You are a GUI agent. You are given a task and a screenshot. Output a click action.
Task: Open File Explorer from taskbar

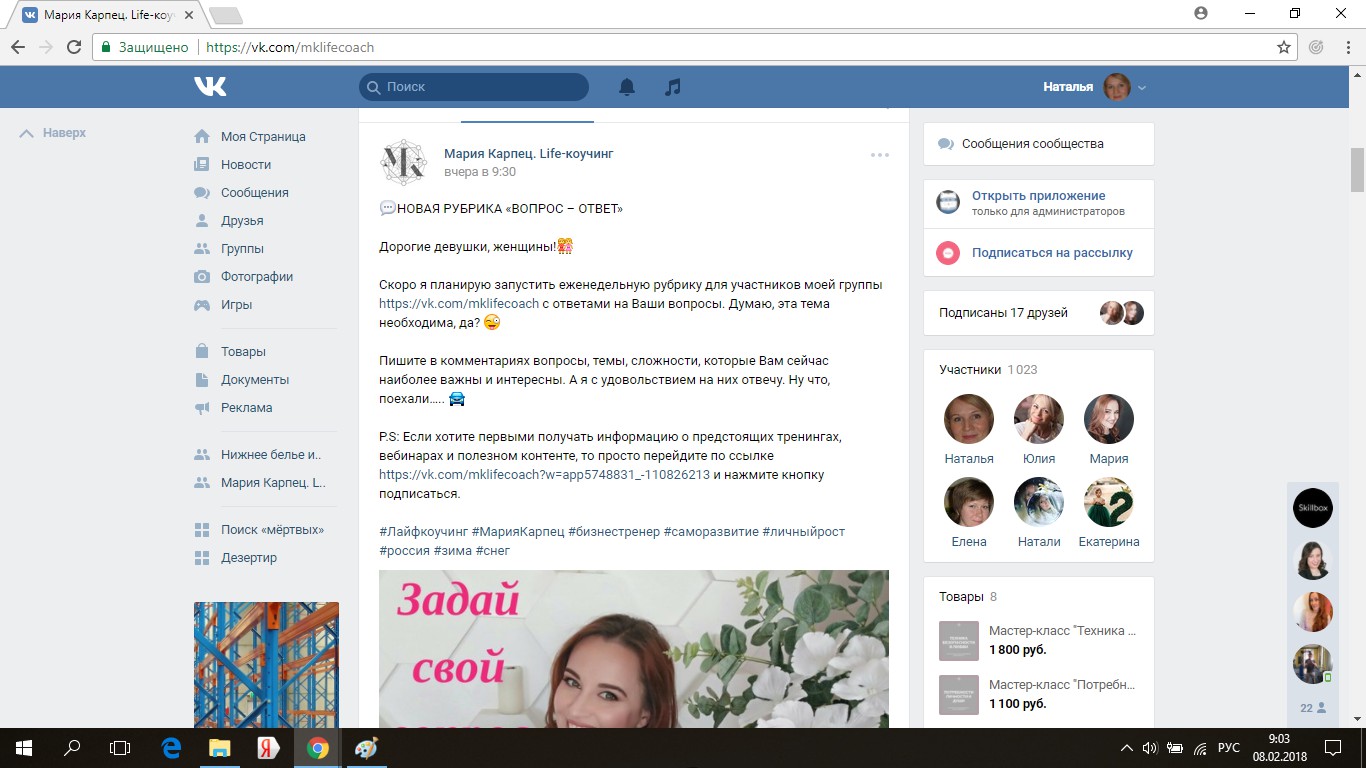pyautogui.click(x=220, y=748)
